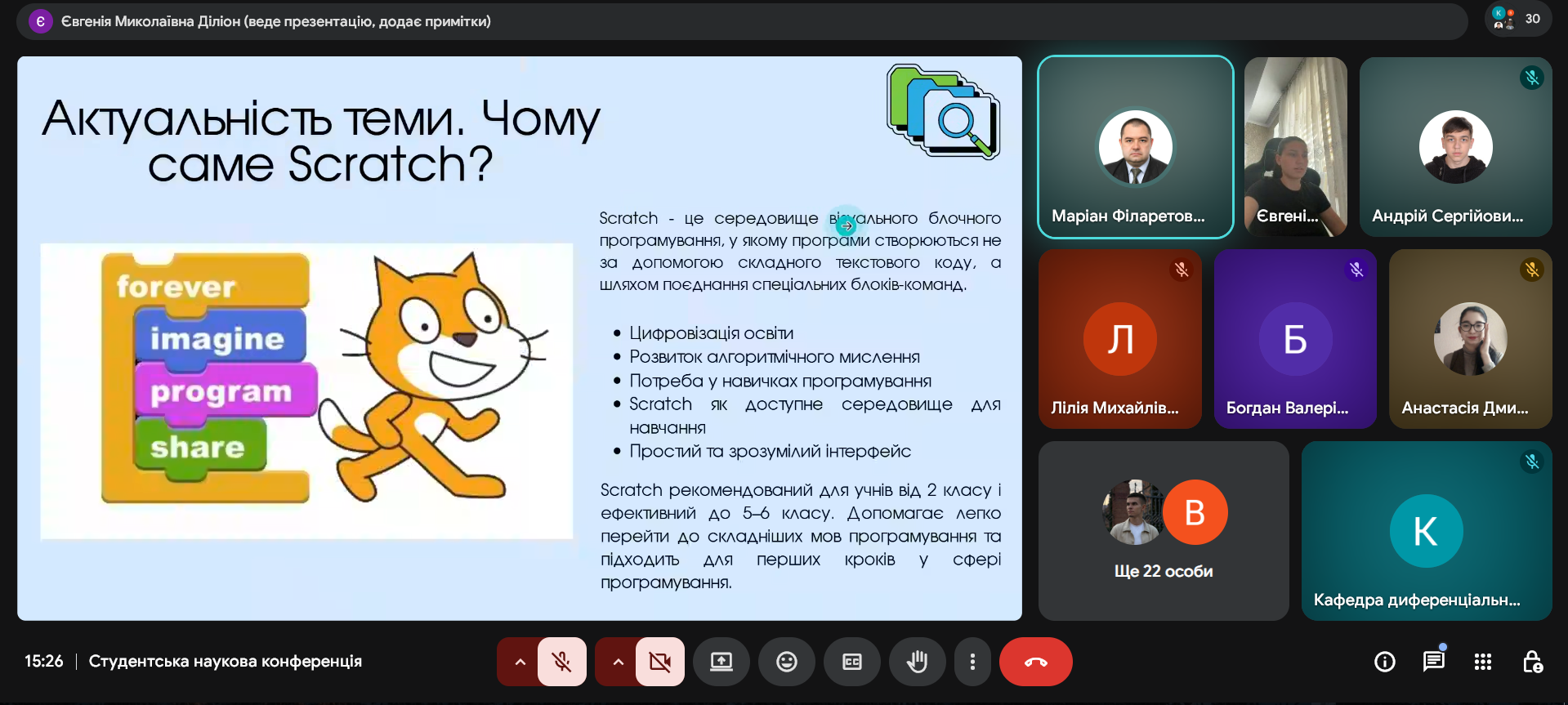Click the K avatar circle
Viewport: 1568px width, 705px height.
(1427, 531)
